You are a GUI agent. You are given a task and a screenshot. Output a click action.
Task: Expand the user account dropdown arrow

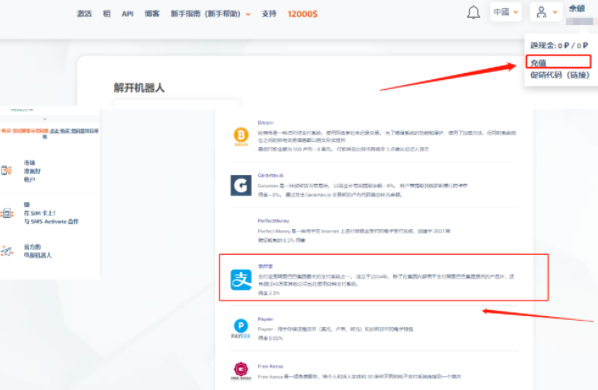pos(555,12)
